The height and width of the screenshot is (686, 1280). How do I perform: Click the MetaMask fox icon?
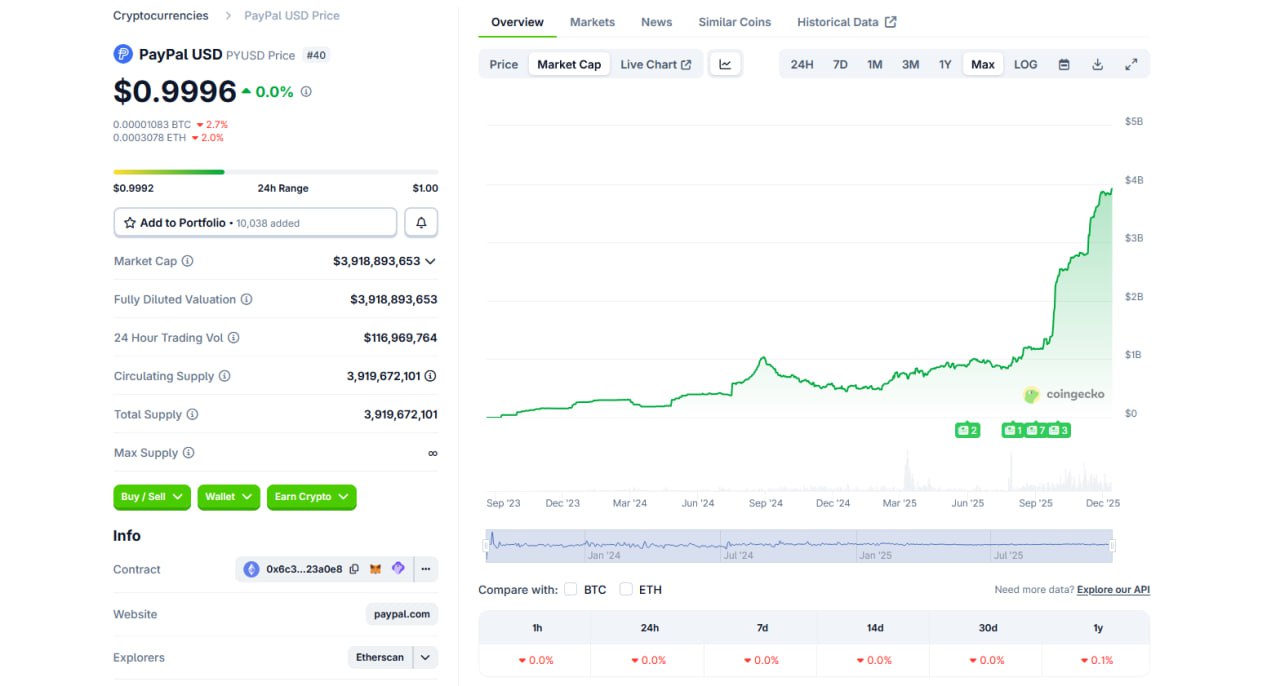(x=376, y=569)
